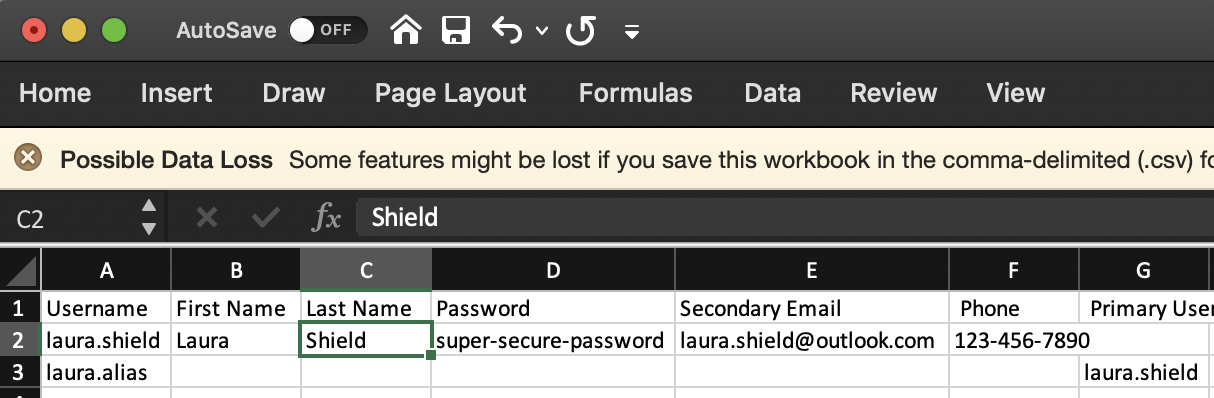Viewport: 1214px width, 398px height.
Task: Dismiss the Possible Data Loss warning
Action: point(29,159)
